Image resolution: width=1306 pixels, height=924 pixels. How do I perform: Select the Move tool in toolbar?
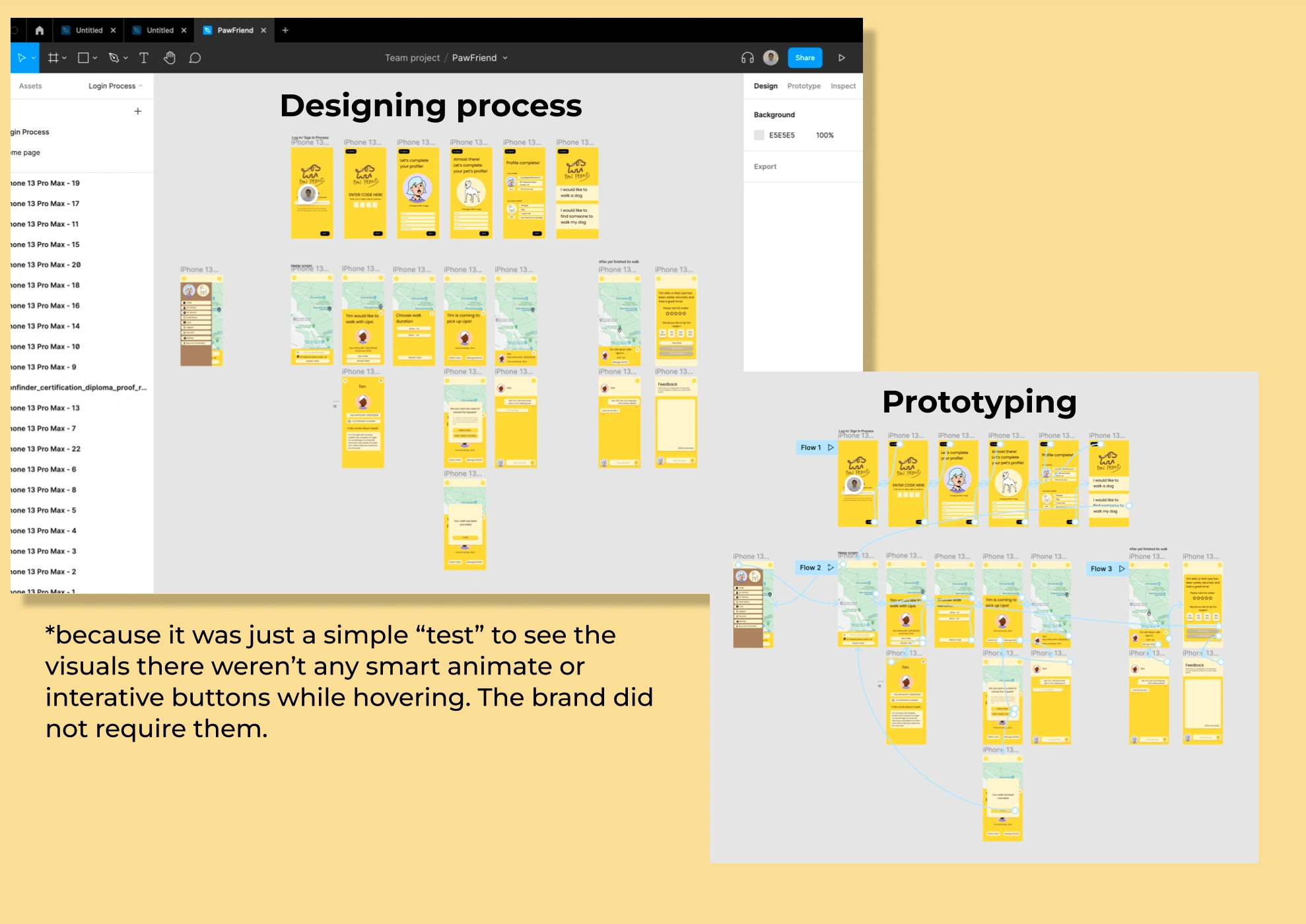(21, 58)
